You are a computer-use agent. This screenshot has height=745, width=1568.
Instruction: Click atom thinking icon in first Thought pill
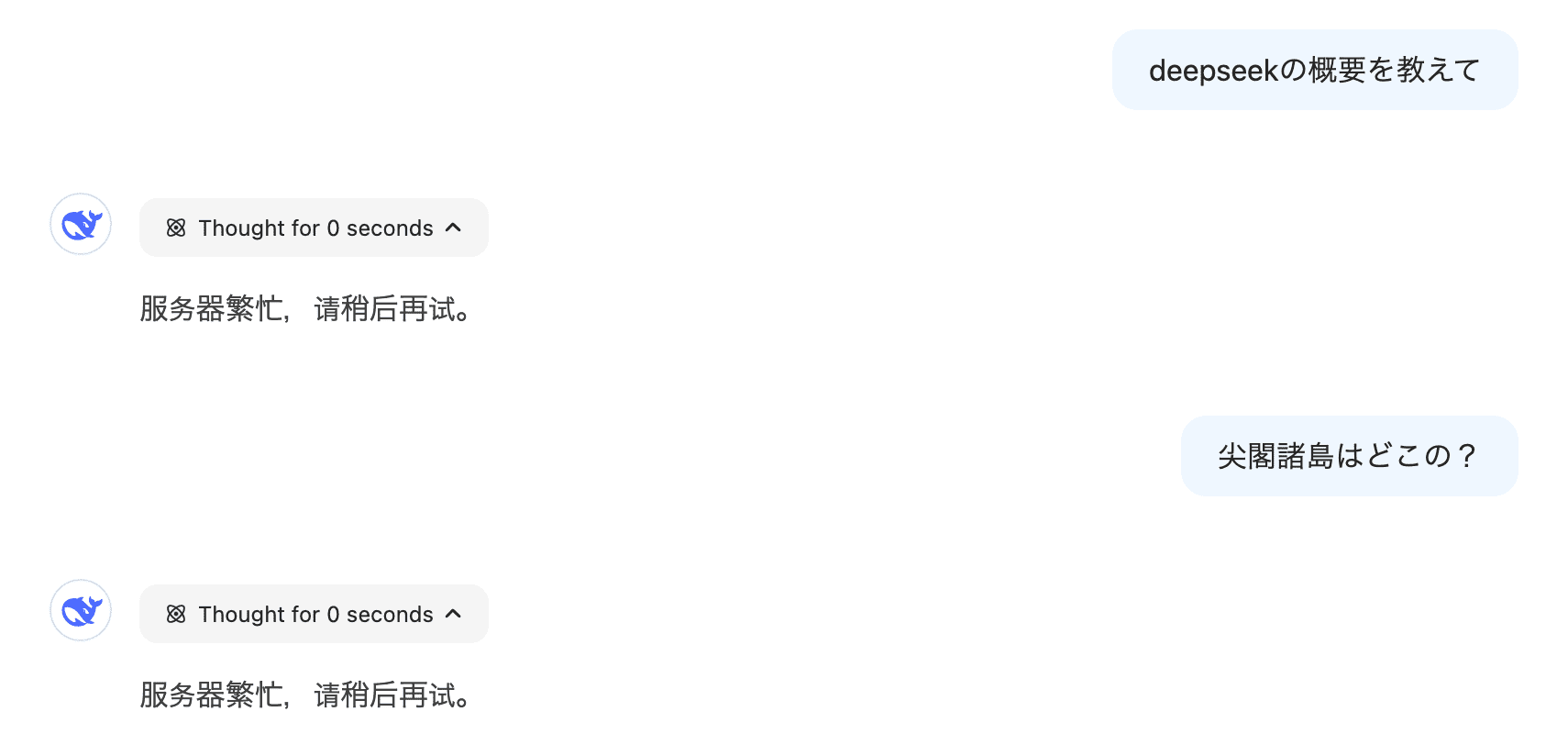click(176, 228)
